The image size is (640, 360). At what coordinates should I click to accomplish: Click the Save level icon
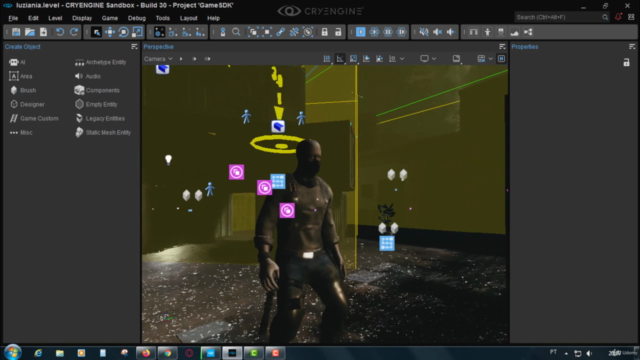point(16,32)
